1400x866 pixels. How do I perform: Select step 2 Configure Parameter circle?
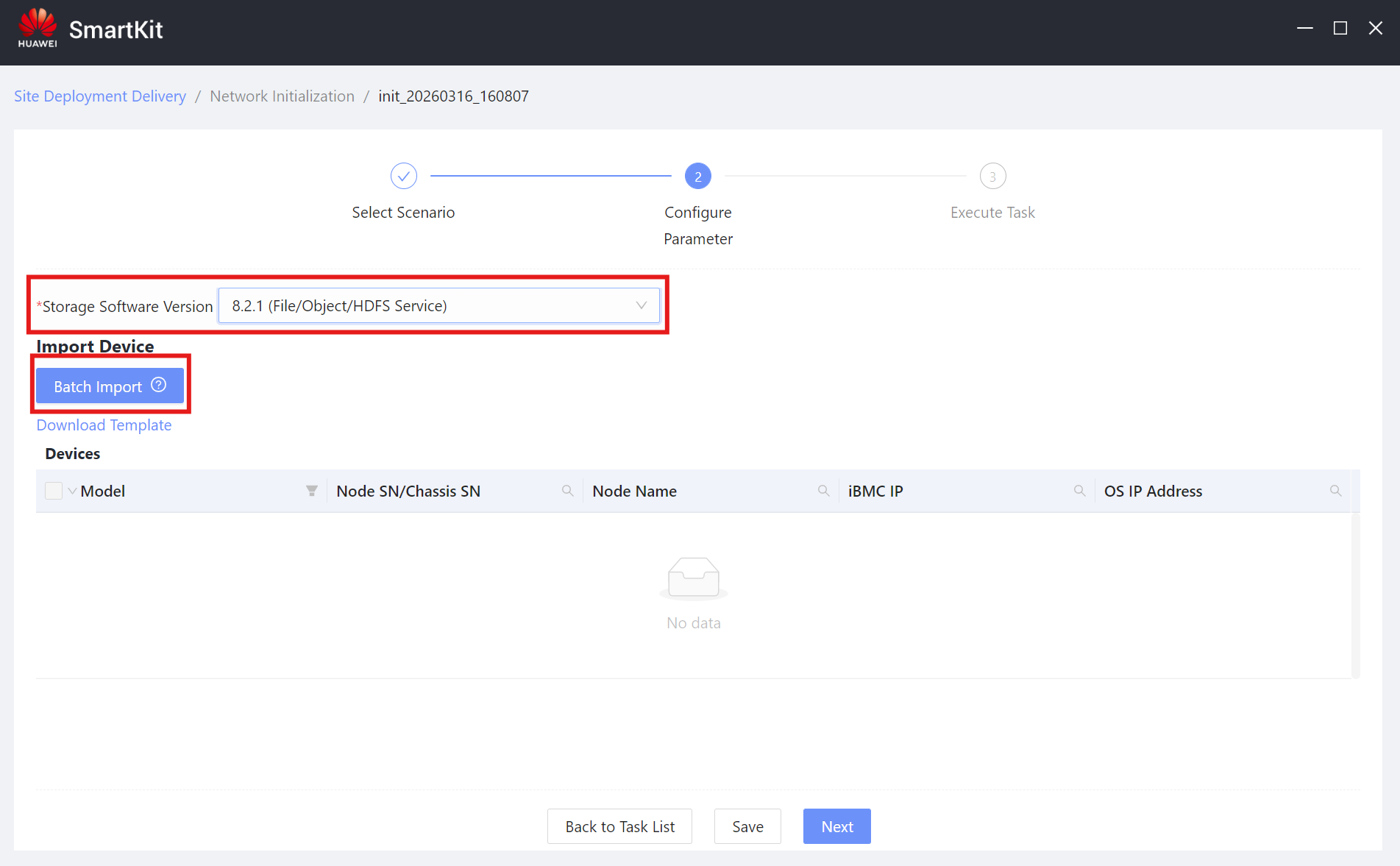[697, 177]
